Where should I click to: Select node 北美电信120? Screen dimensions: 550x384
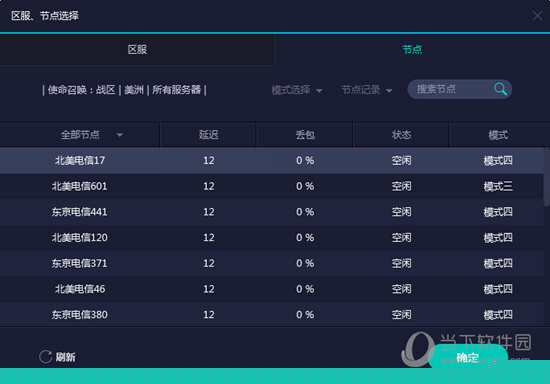[x=272, y=237]
